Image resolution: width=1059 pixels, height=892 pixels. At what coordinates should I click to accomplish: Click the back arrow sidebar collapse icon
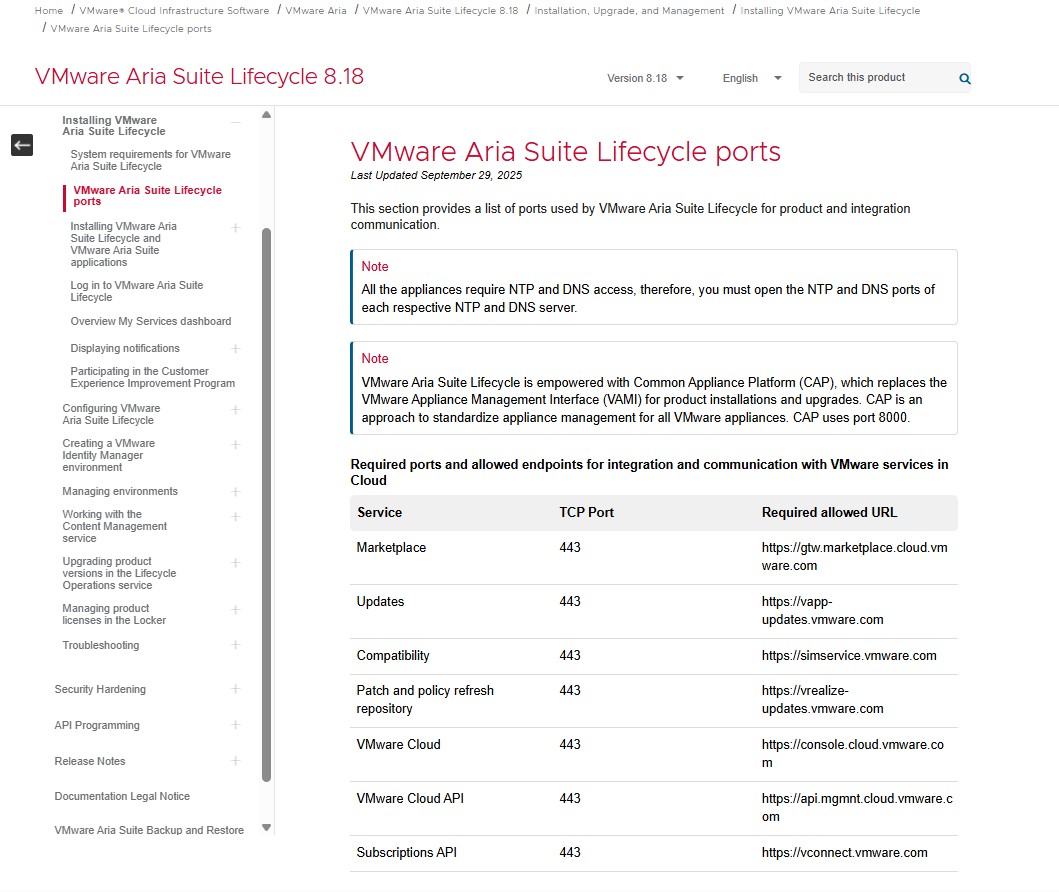click(x=22, y=145)
